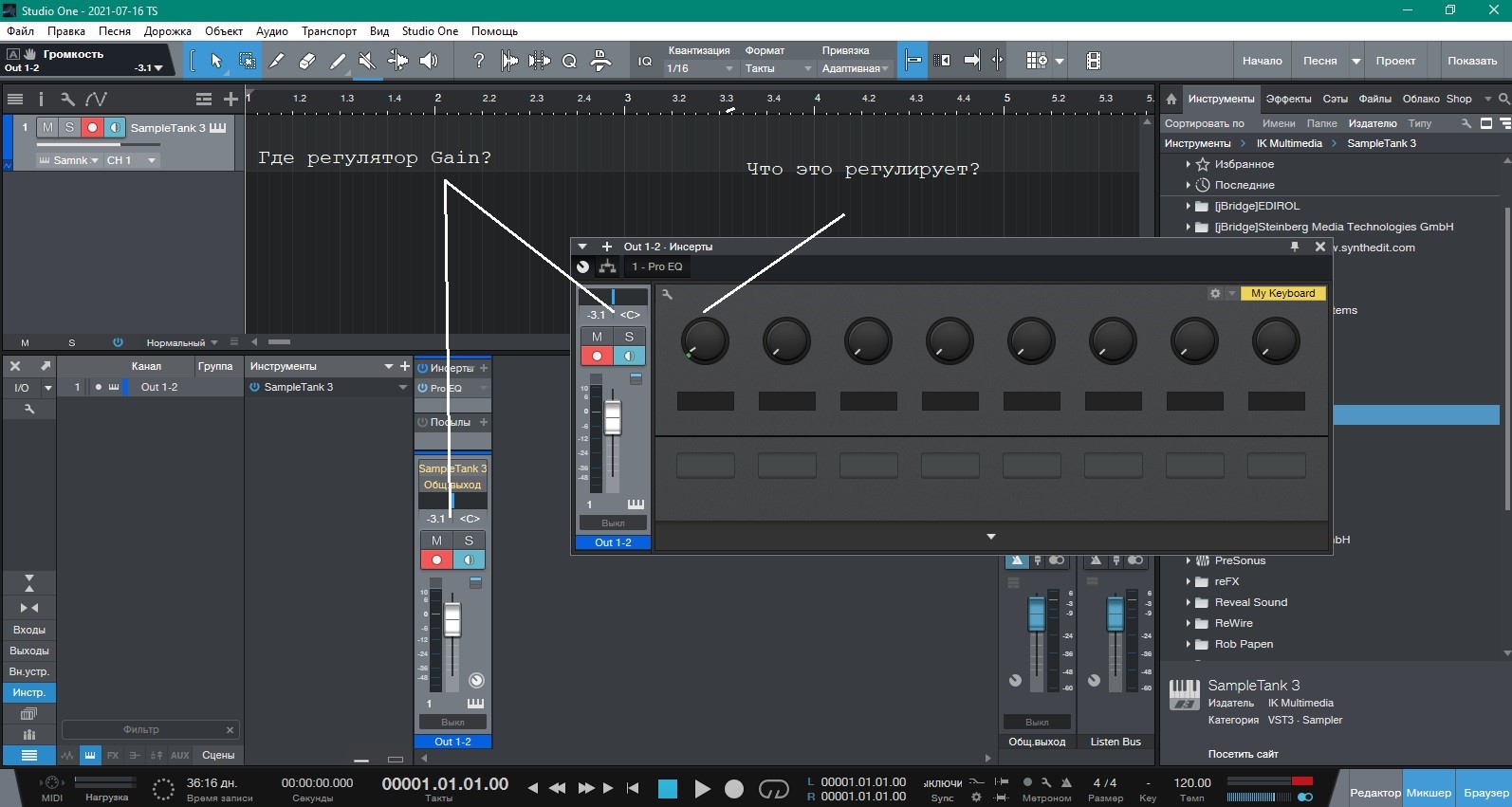1512x807 pixels.
Task: Adjust the main output channel fader
Action: point(1037,614)
